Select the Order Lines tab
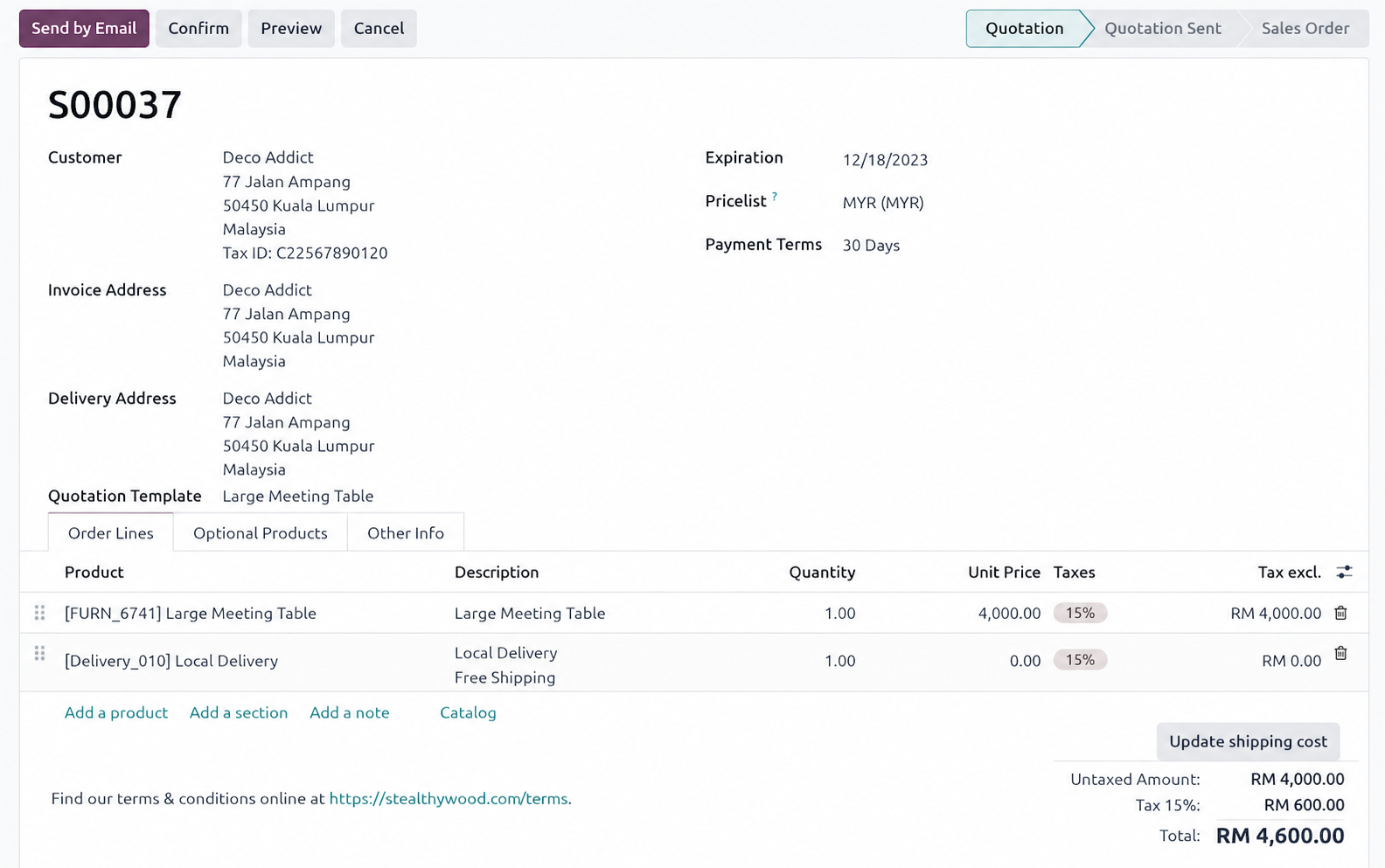Screen dimensions: 1385x868 click(x=110, y=533)
